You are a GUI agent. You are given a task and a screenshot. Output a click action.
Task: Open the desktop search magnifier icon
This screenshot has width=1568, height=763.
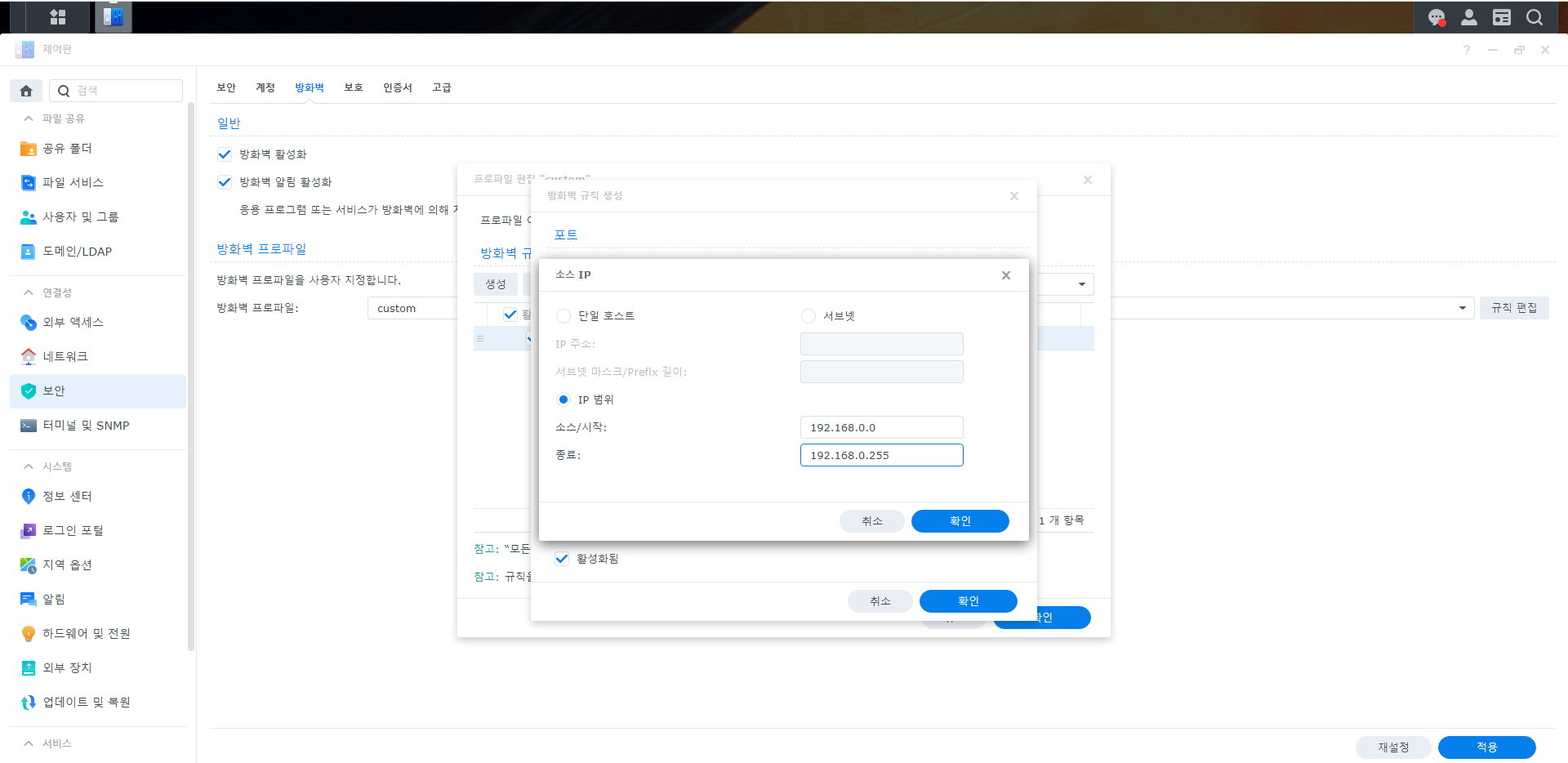tap(1535, 17)
